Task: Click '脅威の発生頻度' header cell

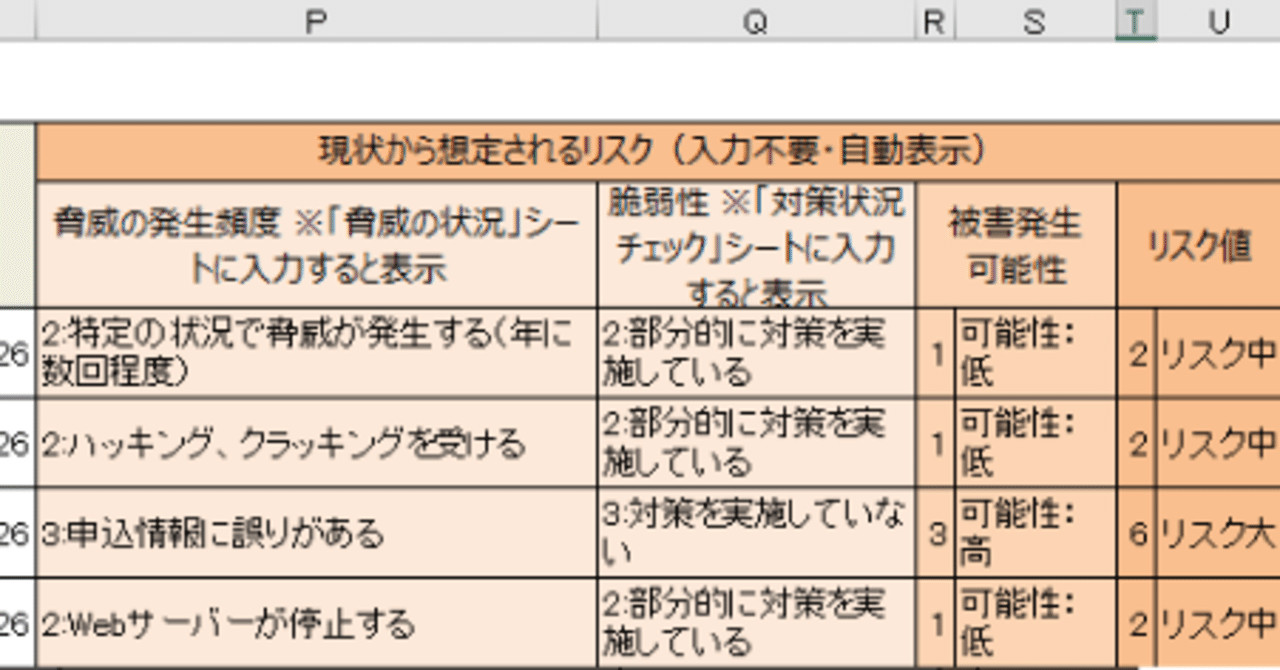Action: pos(317,244)
